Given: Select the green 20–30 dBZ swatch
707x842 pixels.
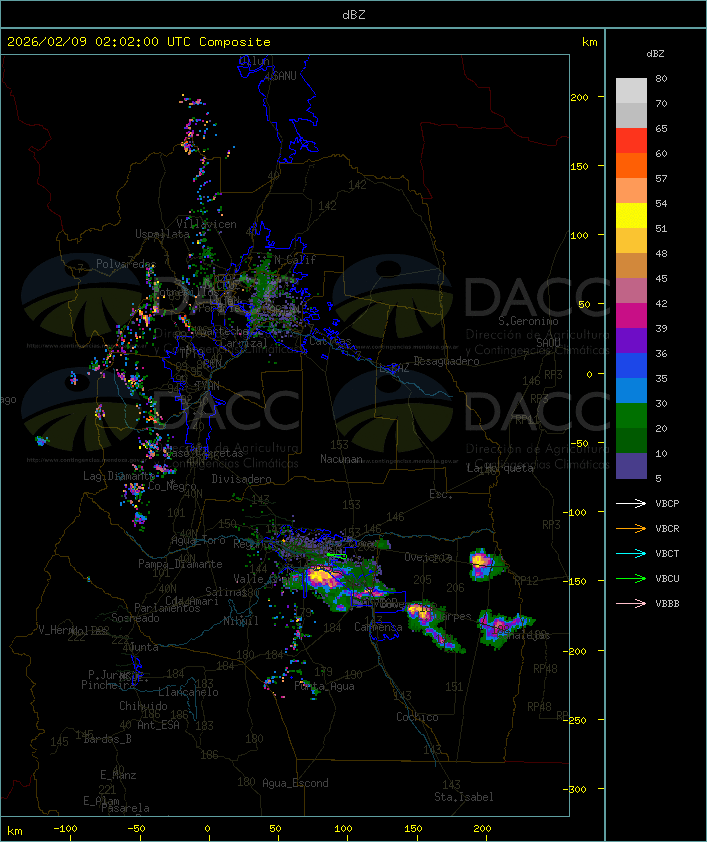Looking at the screenshot, I should [x=631, y=416].
